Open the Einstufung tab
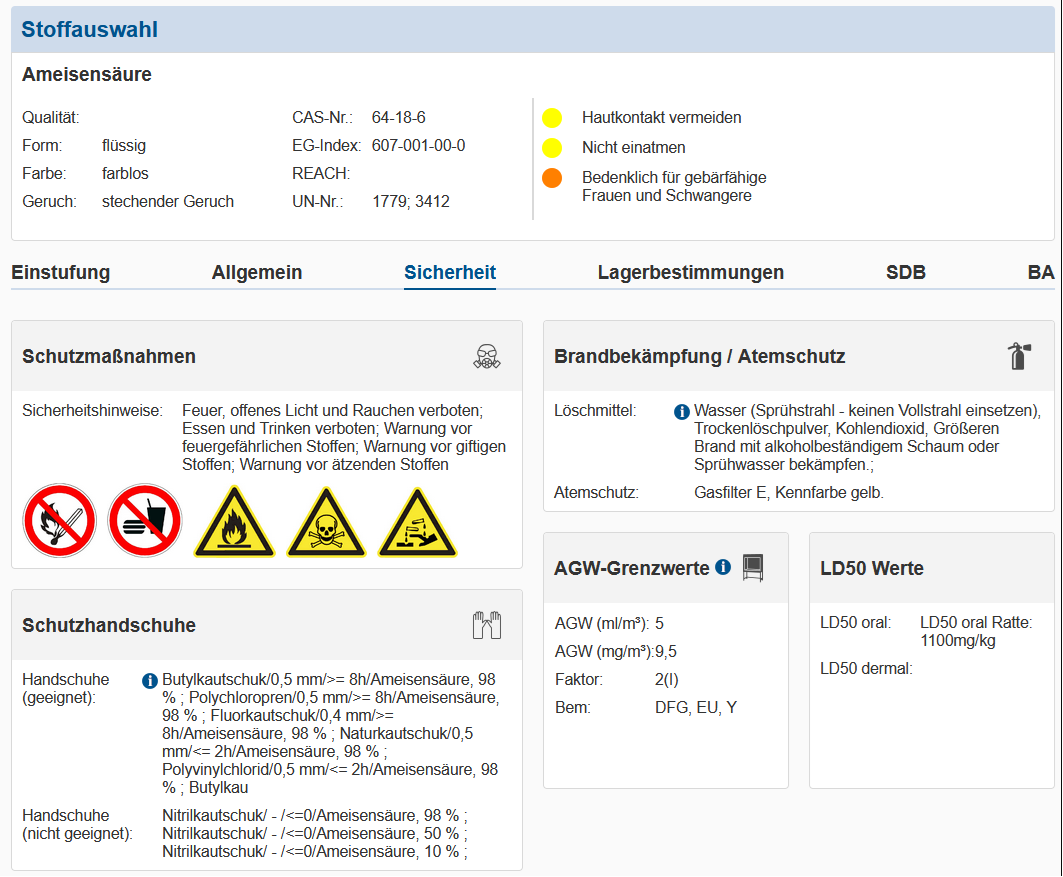Image resolution: width=1063 pixels, height=877 pixels. pos(60,272)
